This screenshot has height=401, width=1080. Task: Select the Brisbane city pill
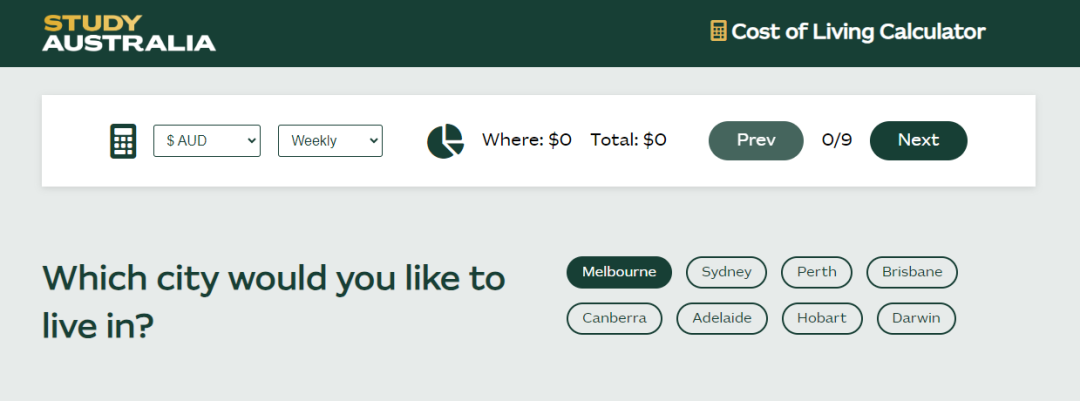[912, 272]
